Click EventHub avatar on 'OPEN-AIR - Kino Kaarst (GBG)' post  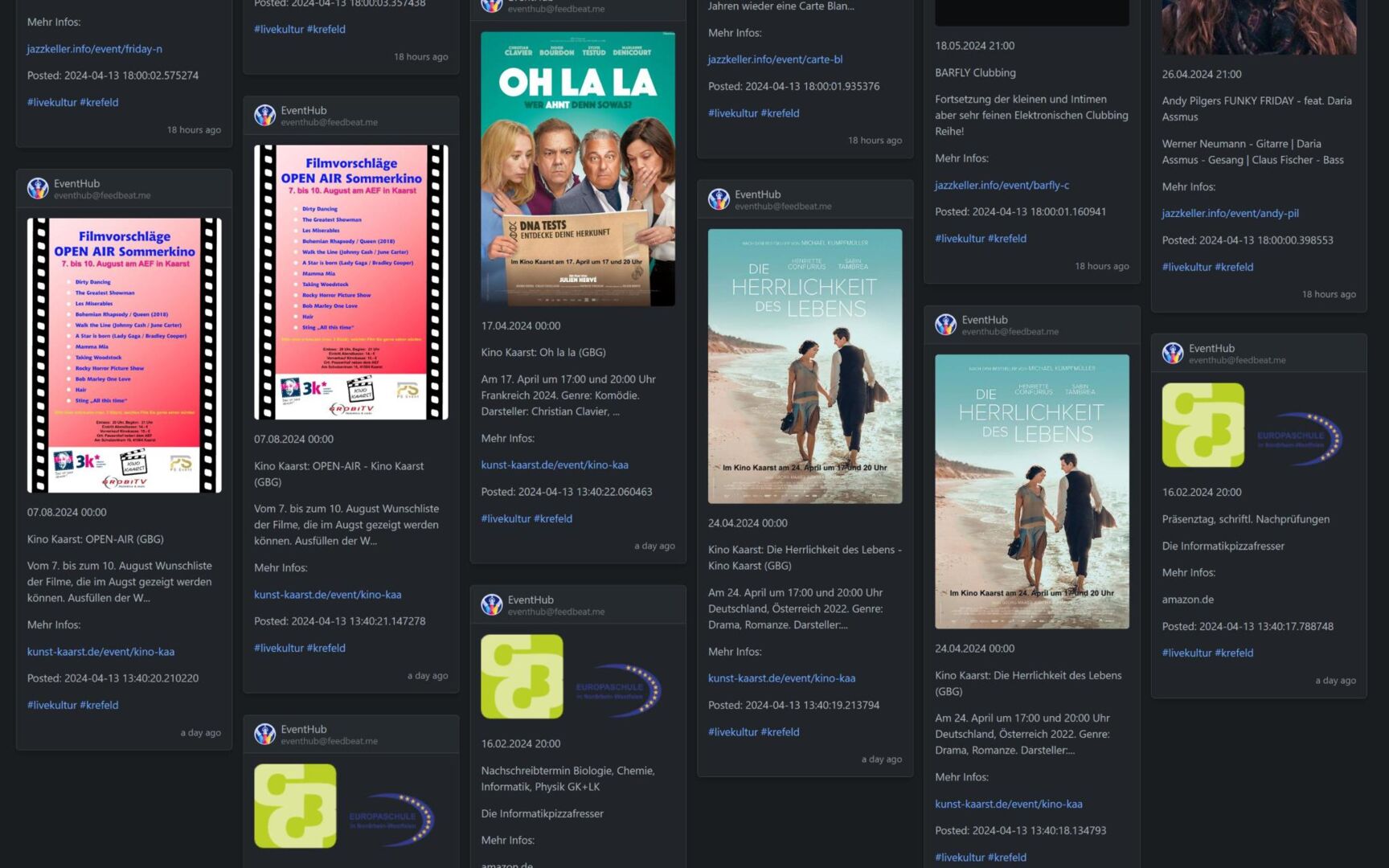pyautogui.click(x=265, y=116)
